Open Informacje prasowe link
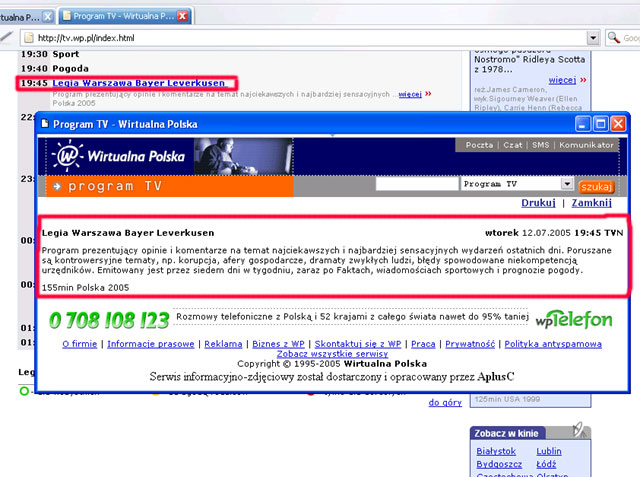The image size is (640, 477). [151, 344]
